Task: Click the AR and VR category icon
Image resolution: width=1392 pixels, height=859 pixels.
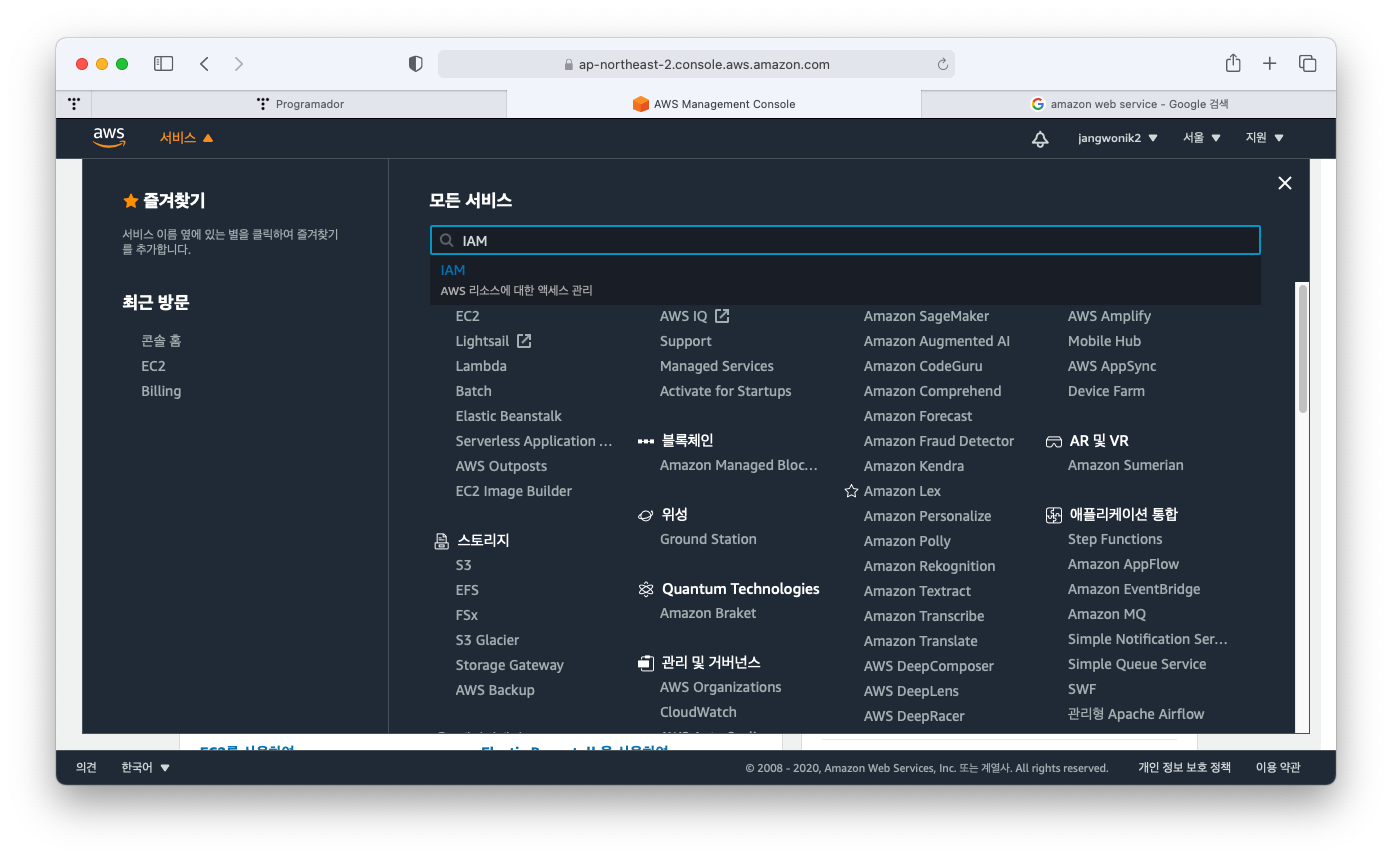Action: [1054, 441]
